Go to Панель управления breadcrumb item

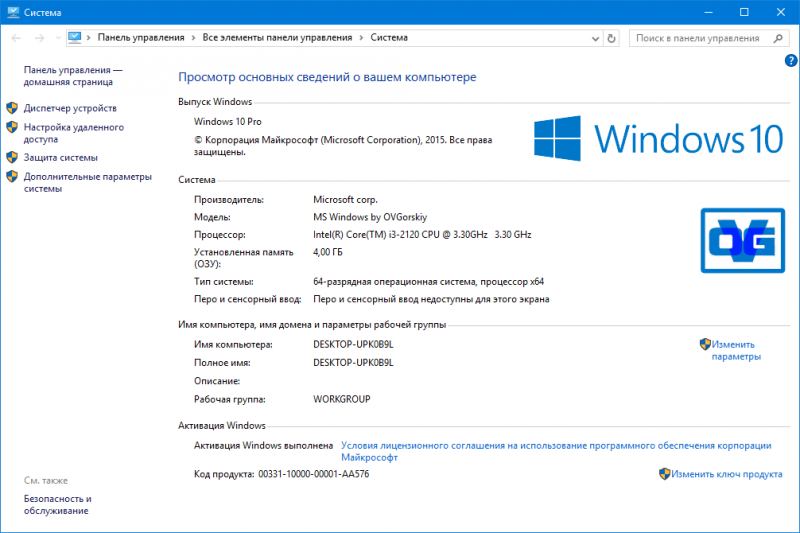tap(140, 38)
